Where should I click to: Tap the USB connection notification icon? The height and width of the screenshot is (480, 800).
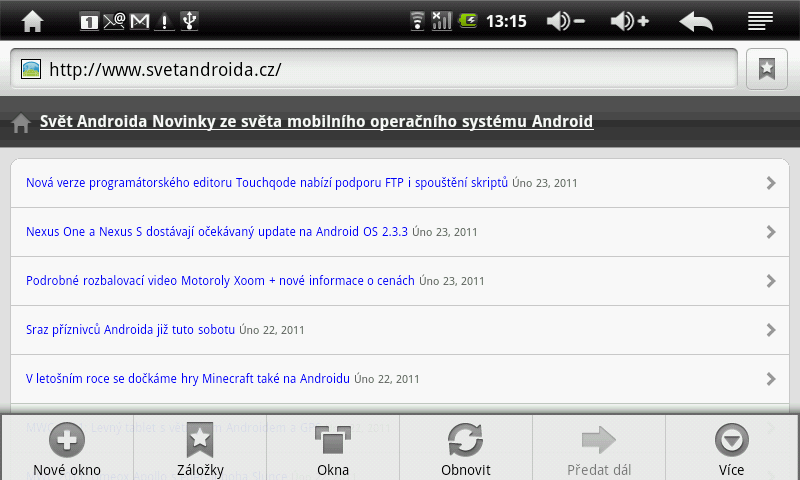click(x=189, y=21)
